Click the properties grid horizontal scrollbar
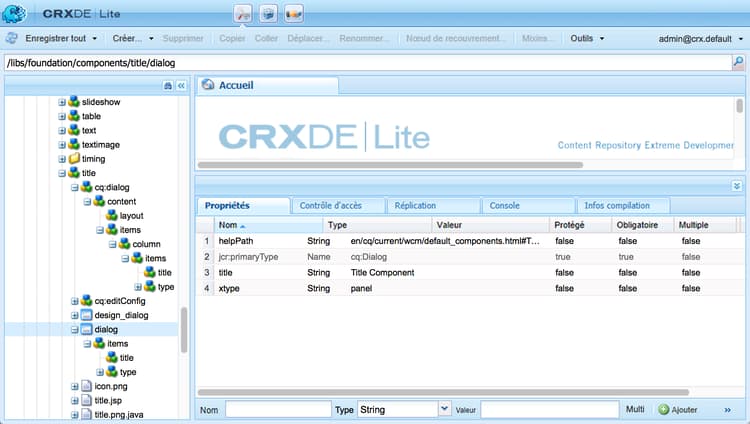750x424 pixels. [x=443, y=392]
